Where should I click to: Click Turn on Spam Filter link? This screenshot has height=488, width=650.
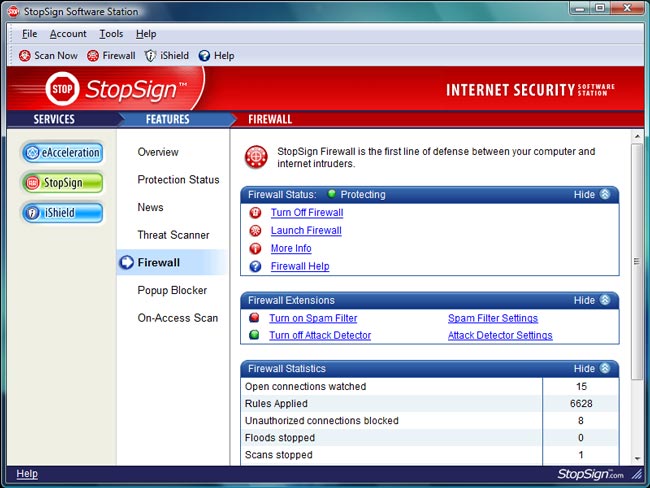click(x=313, y=318)
